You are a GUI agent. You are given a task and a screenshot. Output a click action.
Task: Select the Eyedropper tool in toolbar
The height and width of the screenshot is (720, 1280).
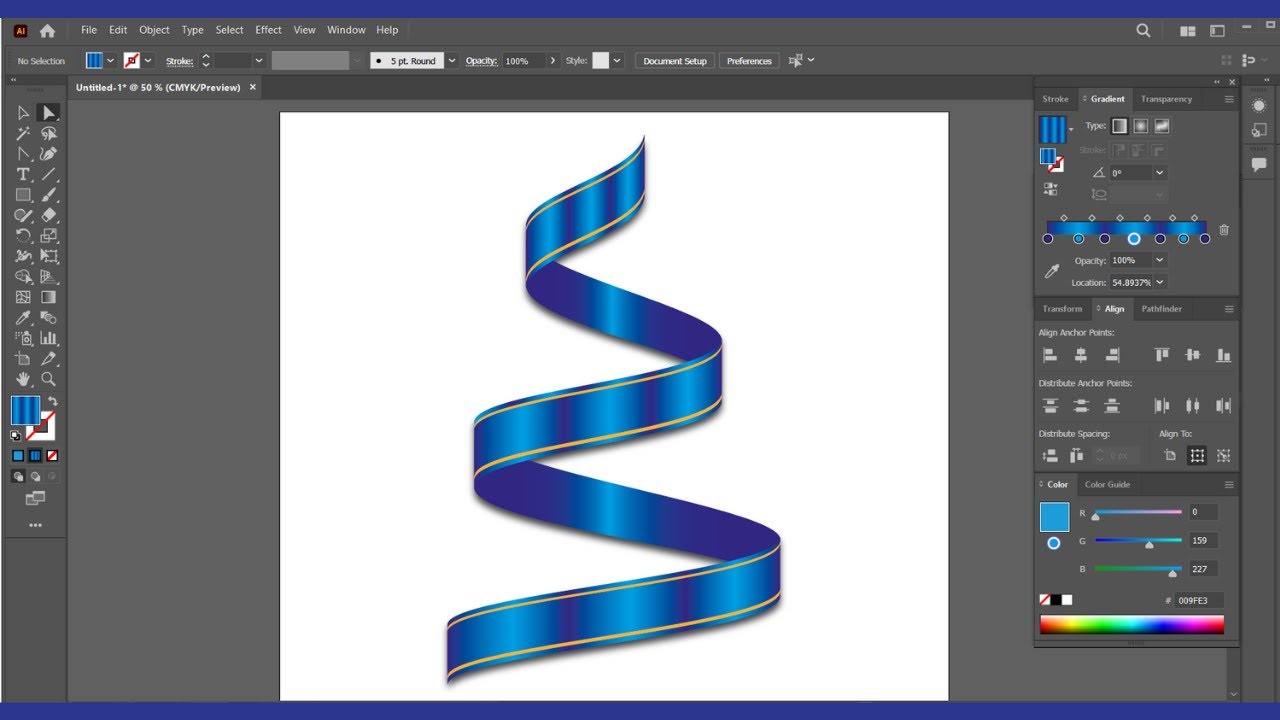coord(23,318)
